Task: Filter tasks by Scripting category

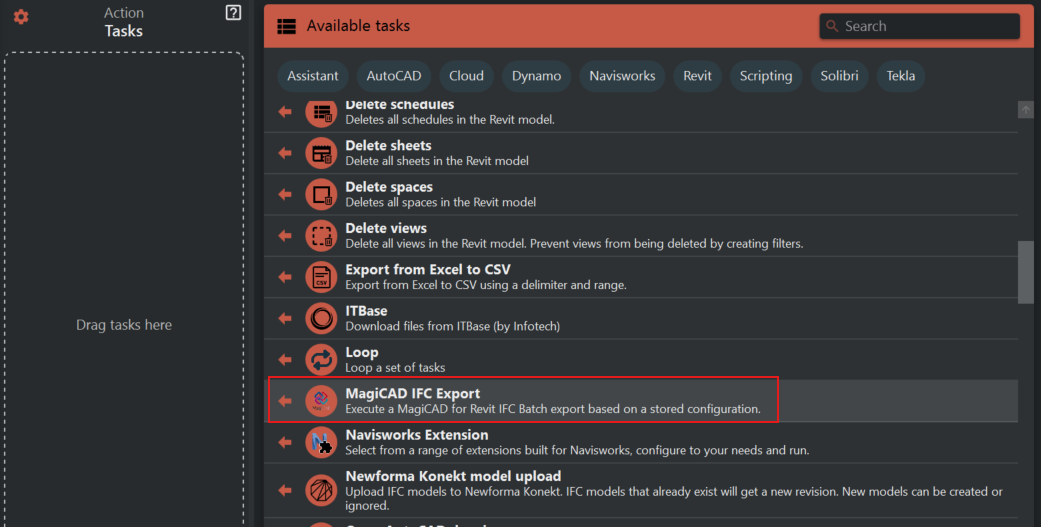Action: click(766, 76)
